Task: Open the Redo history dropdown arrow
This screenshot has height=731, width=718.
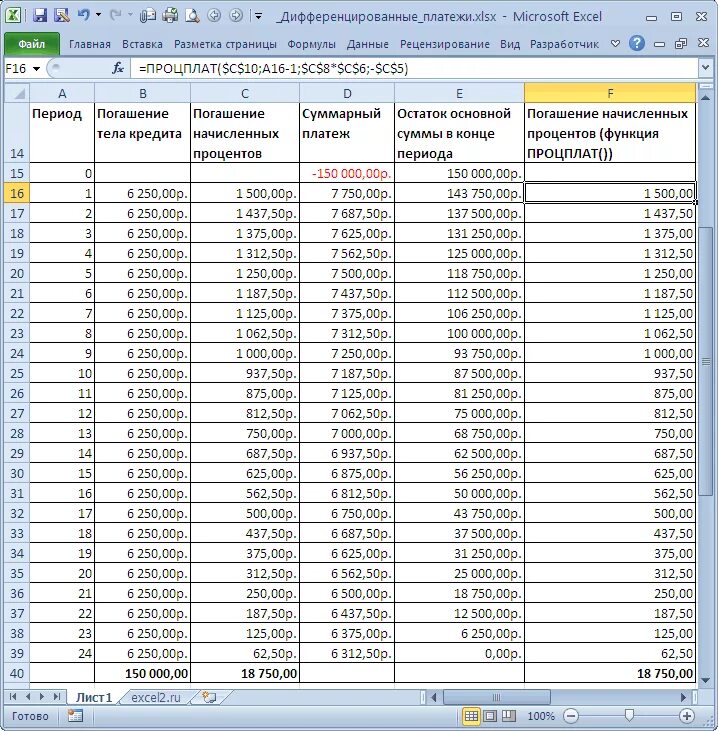Action: [x=130, y=15]
